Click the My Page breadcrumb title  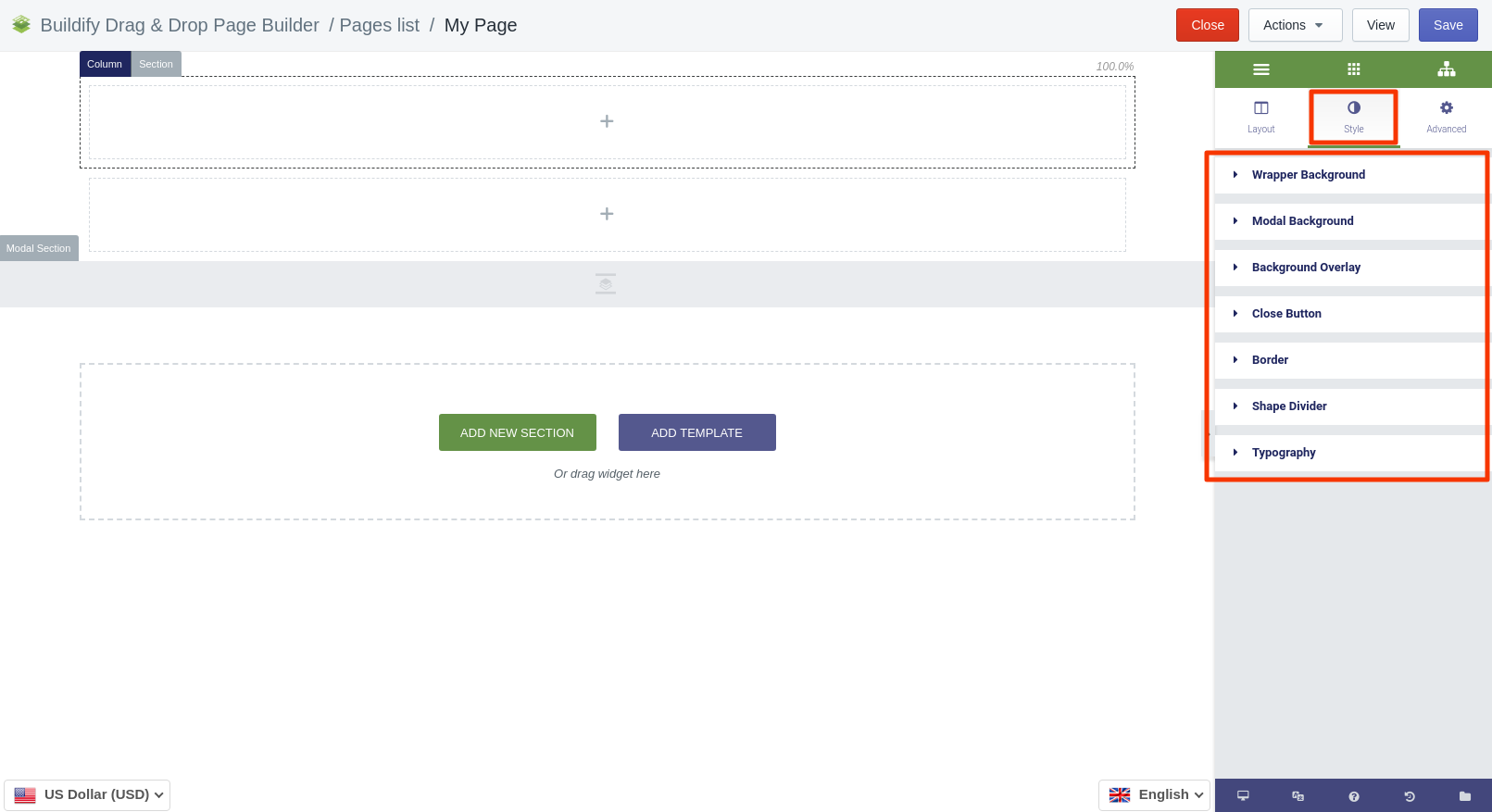[481, 25]
